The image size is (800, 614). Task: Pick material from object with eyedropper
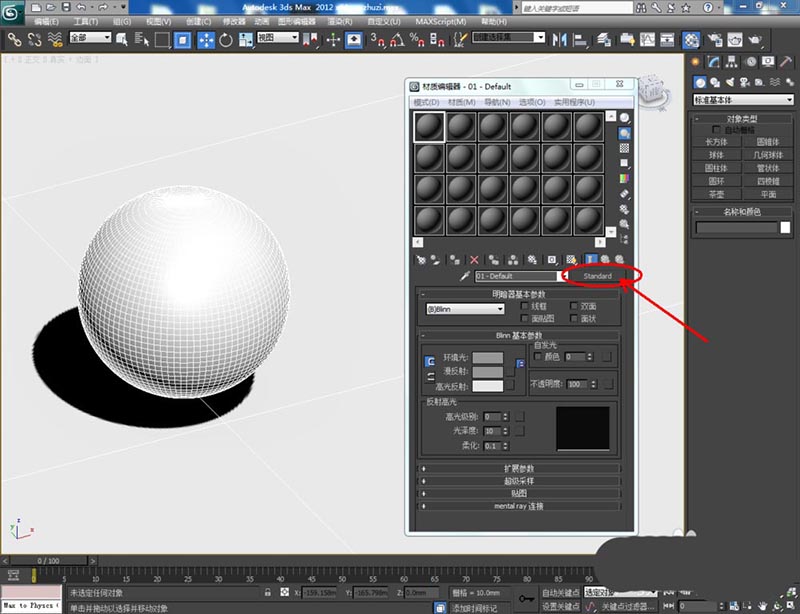tap(464, 276)
